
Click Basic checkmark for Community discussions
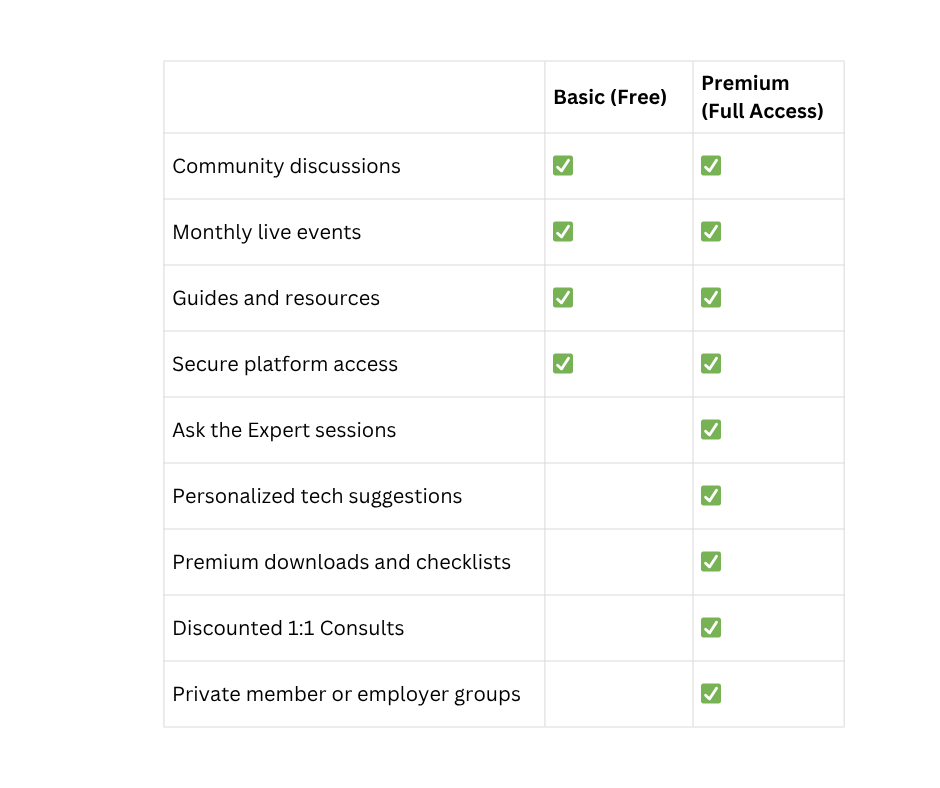click(x=562, y=166)
